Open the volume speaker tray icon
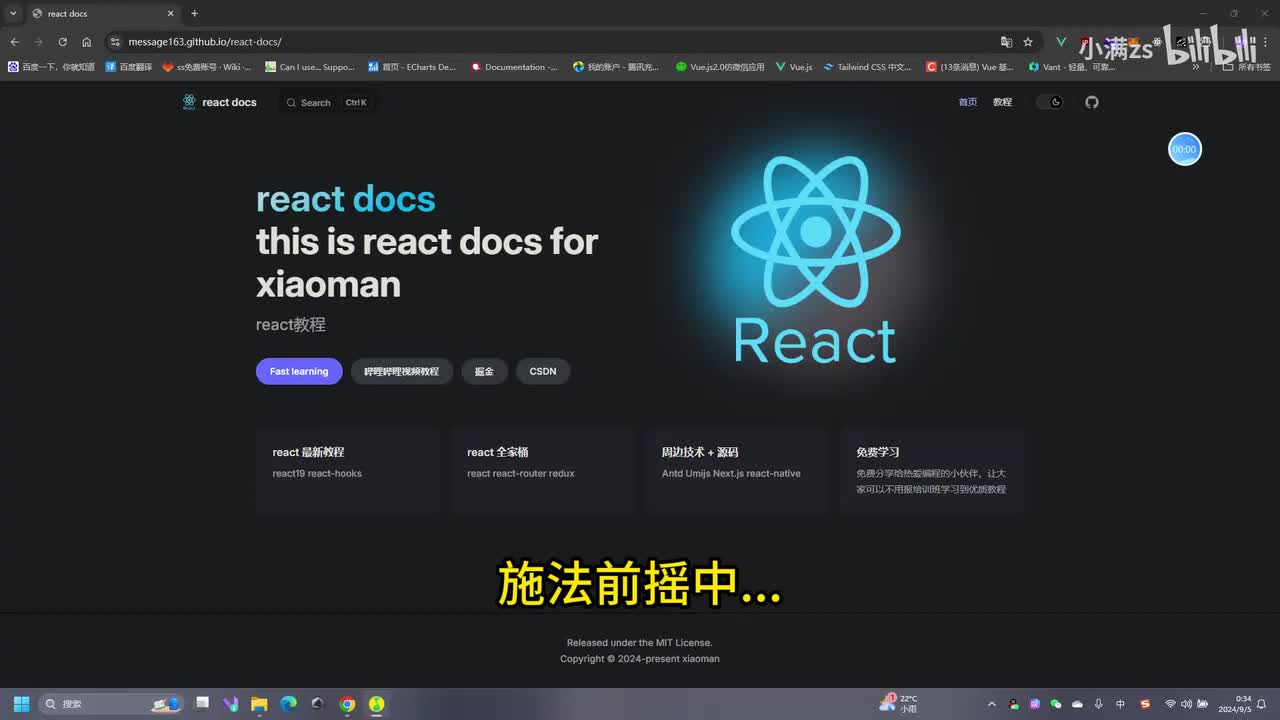Screen dimensions: 1280x720 click(1186, 704)
